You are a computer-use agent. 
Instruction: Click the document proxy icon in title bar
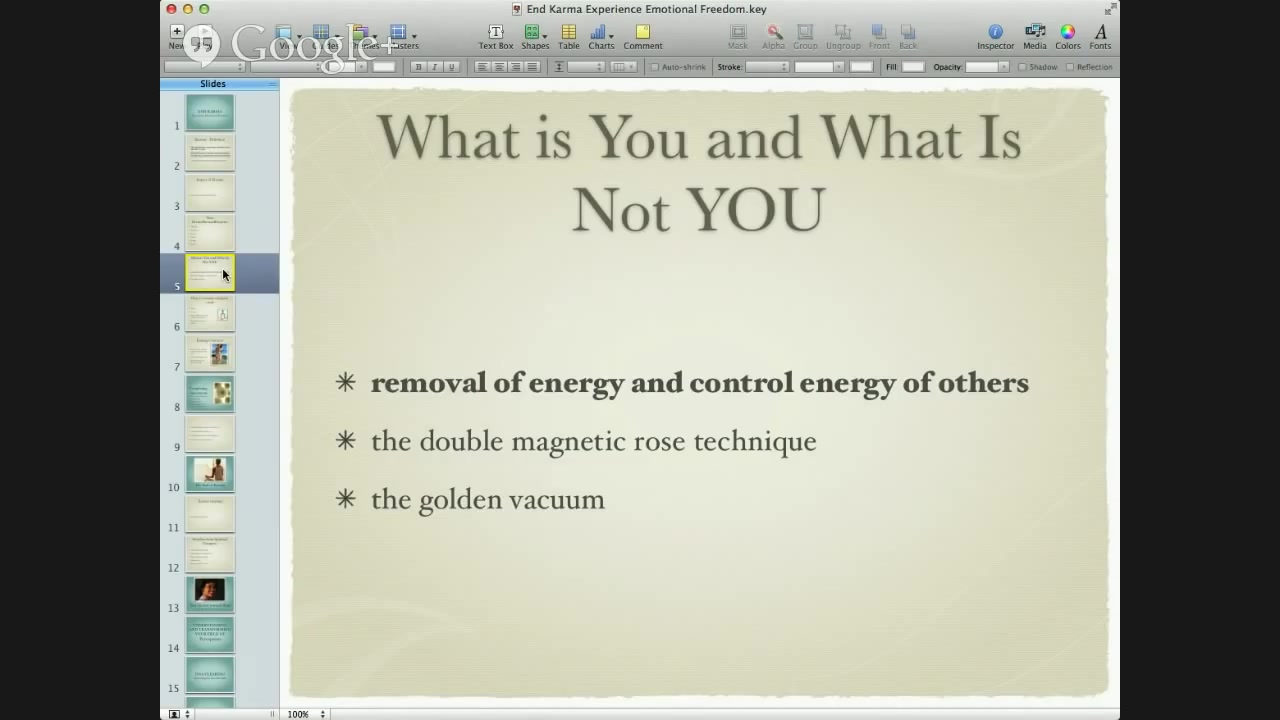(517, 9)
